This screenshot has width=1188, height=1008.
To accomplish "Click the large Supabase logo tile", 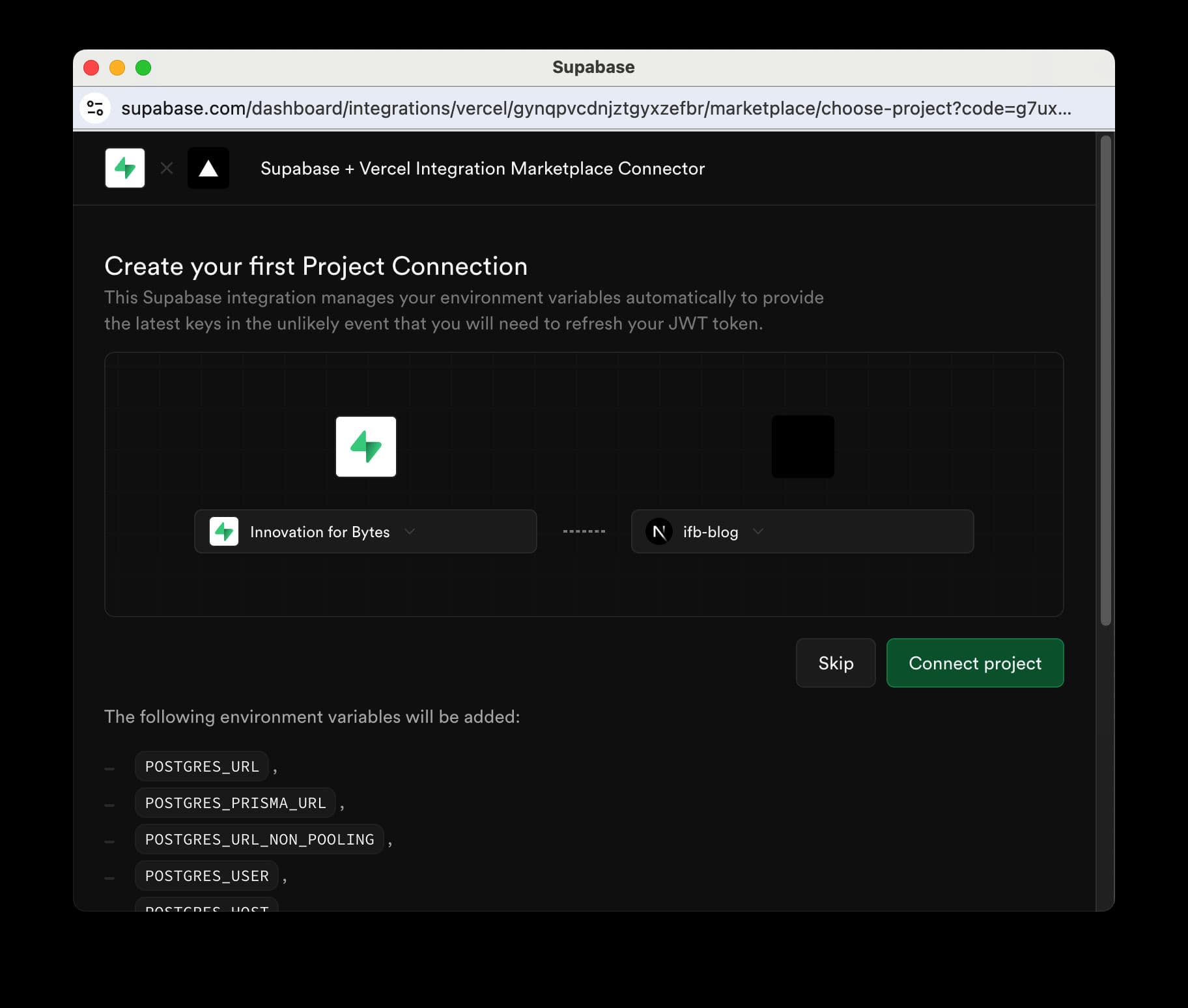I will (x=365, y=447).
